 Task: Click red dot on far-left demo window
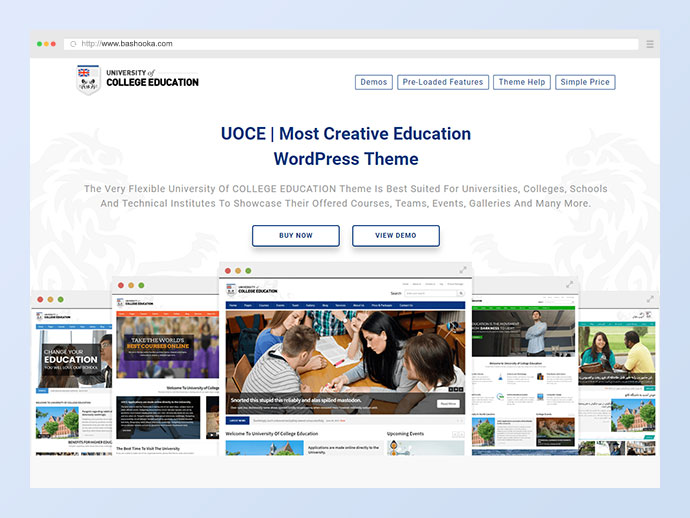tap(40, 299)
